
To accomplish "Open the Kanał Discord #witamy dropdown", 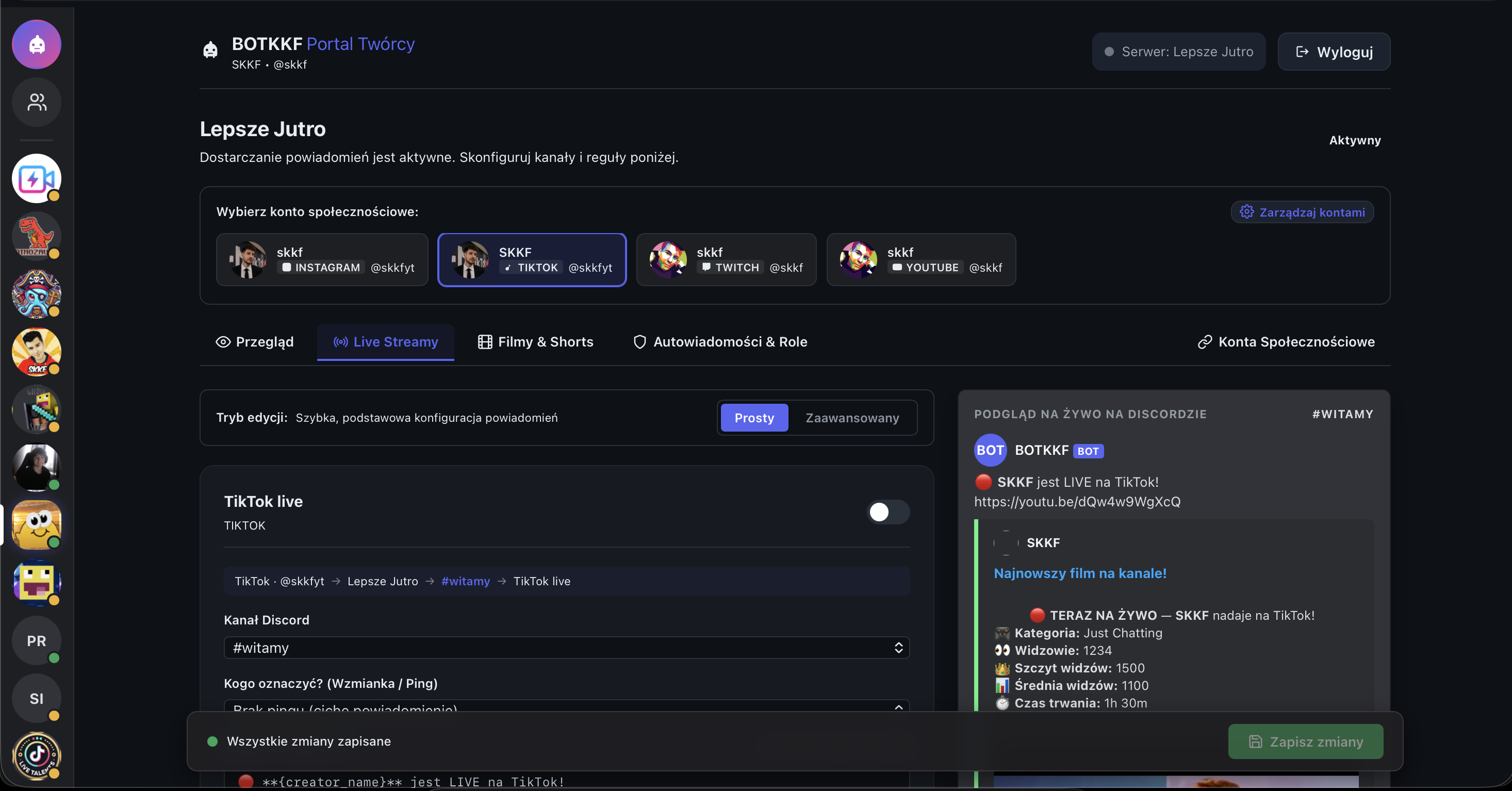I will coord(566,648).
